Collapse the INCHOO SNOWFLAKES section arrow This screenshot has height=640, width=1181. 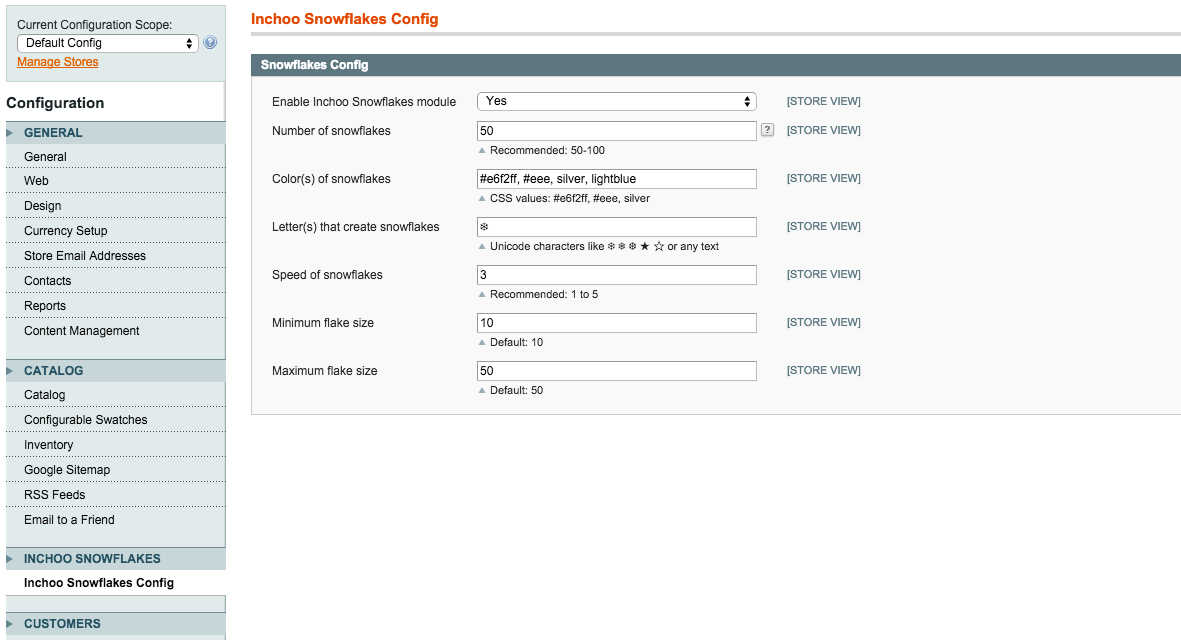click(x=11, y=559)
